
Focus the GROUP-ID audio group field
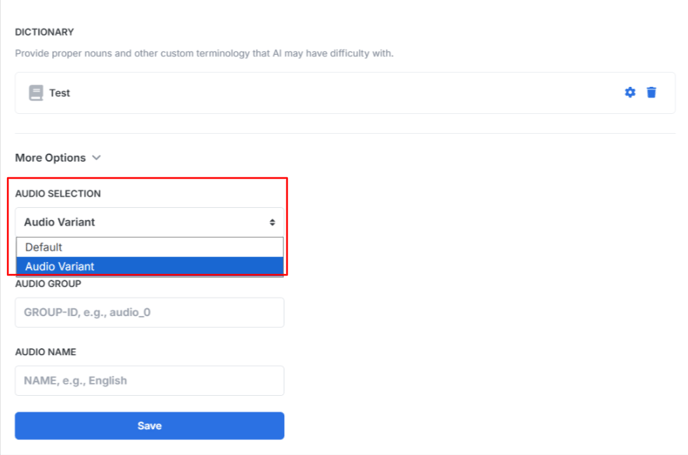[x=150, y=312]
